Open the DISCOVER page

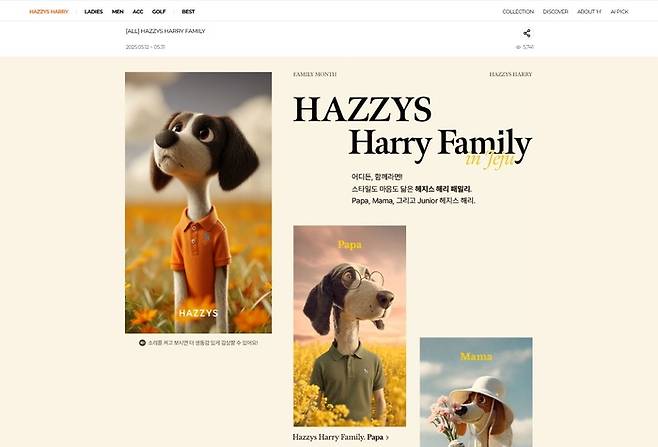[x=555, y=12]
